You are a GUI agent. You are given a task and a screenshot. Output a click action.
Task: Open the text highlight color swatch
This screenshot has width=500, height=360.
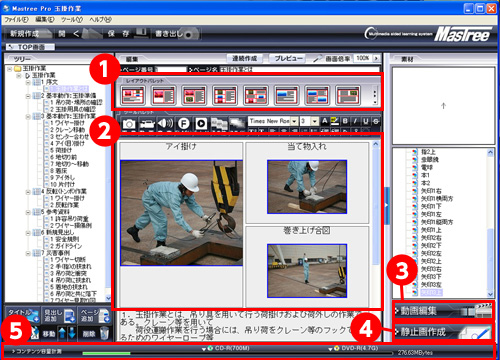(x=335, y=121)
